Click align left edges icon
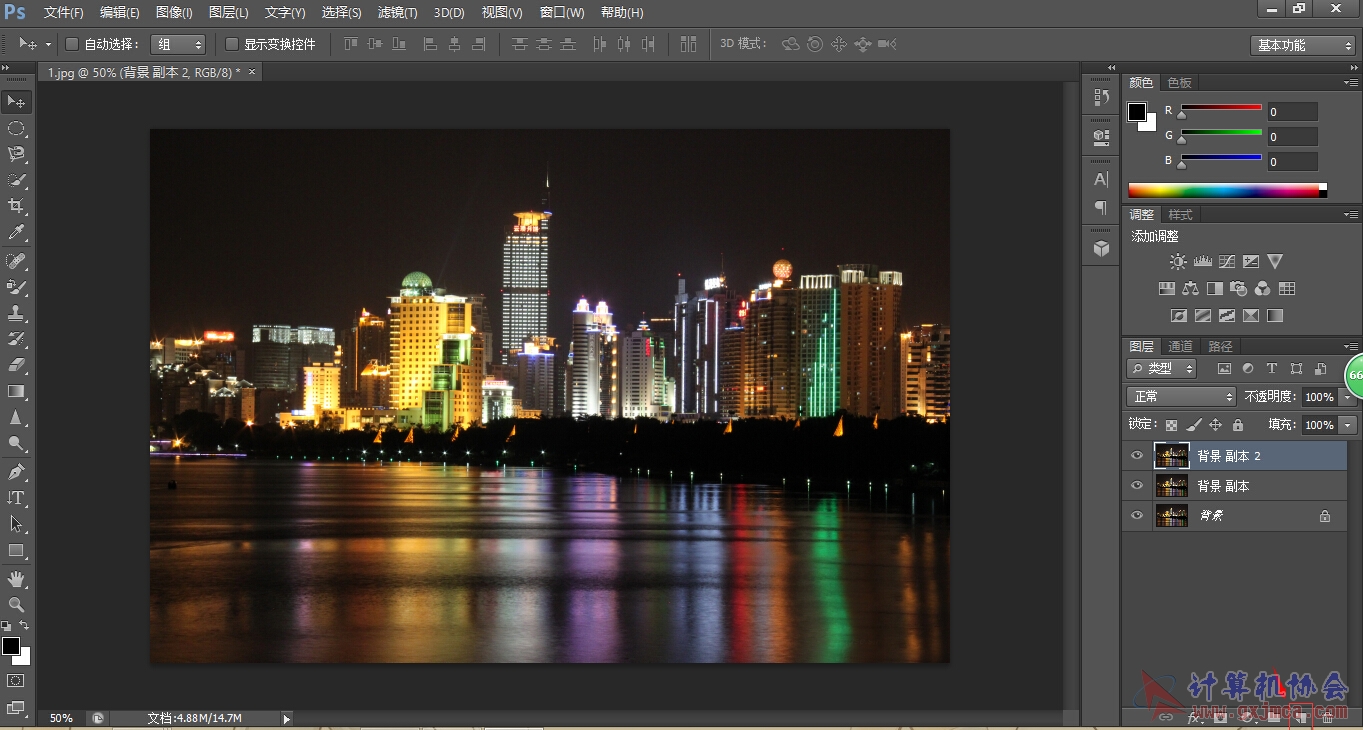This screenshot has height=730, width=1363. coord(431,44)
